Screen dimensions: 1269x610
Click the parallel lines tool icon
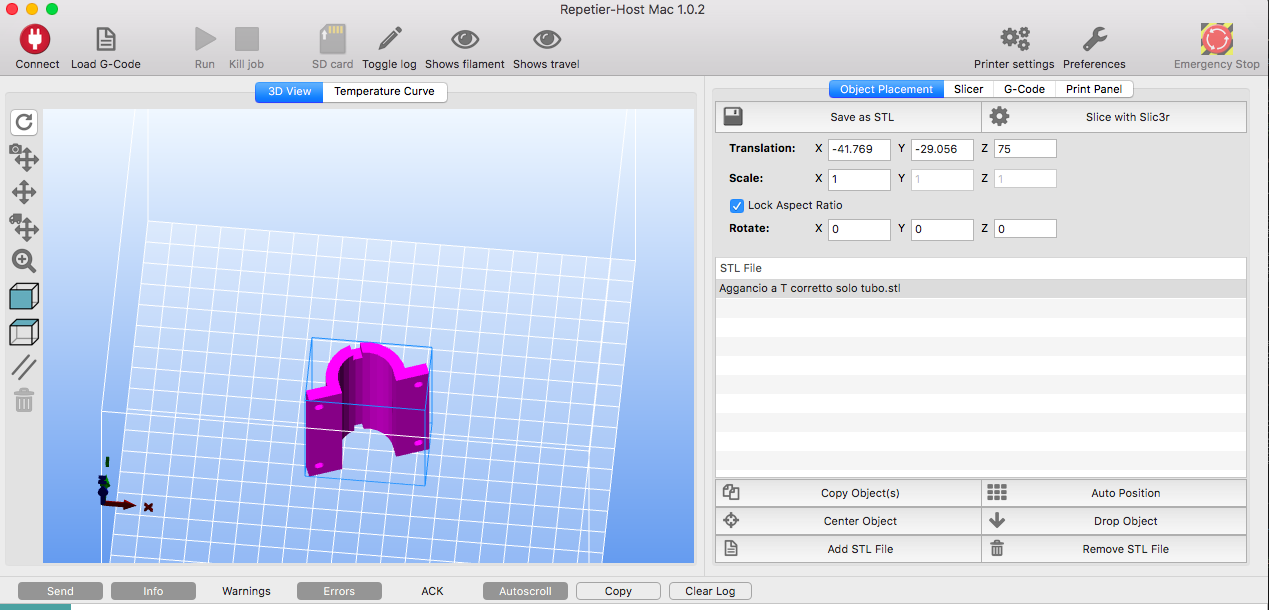[24, 367]
